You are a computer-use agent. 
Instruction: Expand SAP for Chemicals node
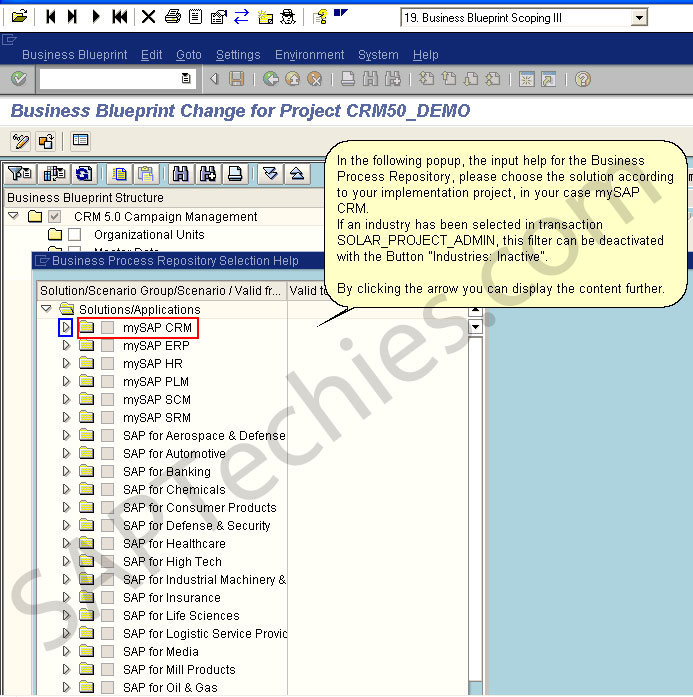point(66,489)
